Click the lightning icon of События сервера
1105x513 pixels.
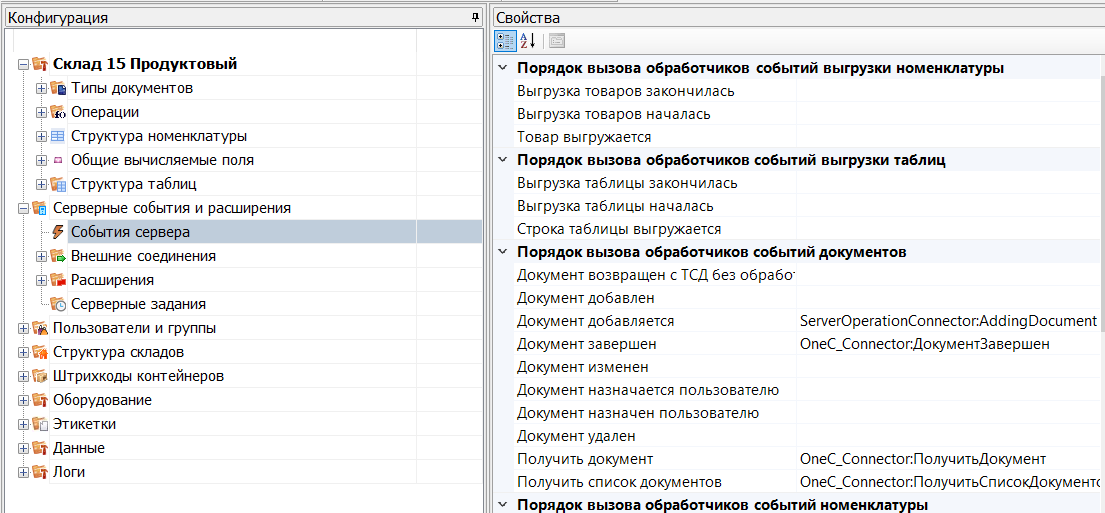pyautogui.click(x=58, y=232)
